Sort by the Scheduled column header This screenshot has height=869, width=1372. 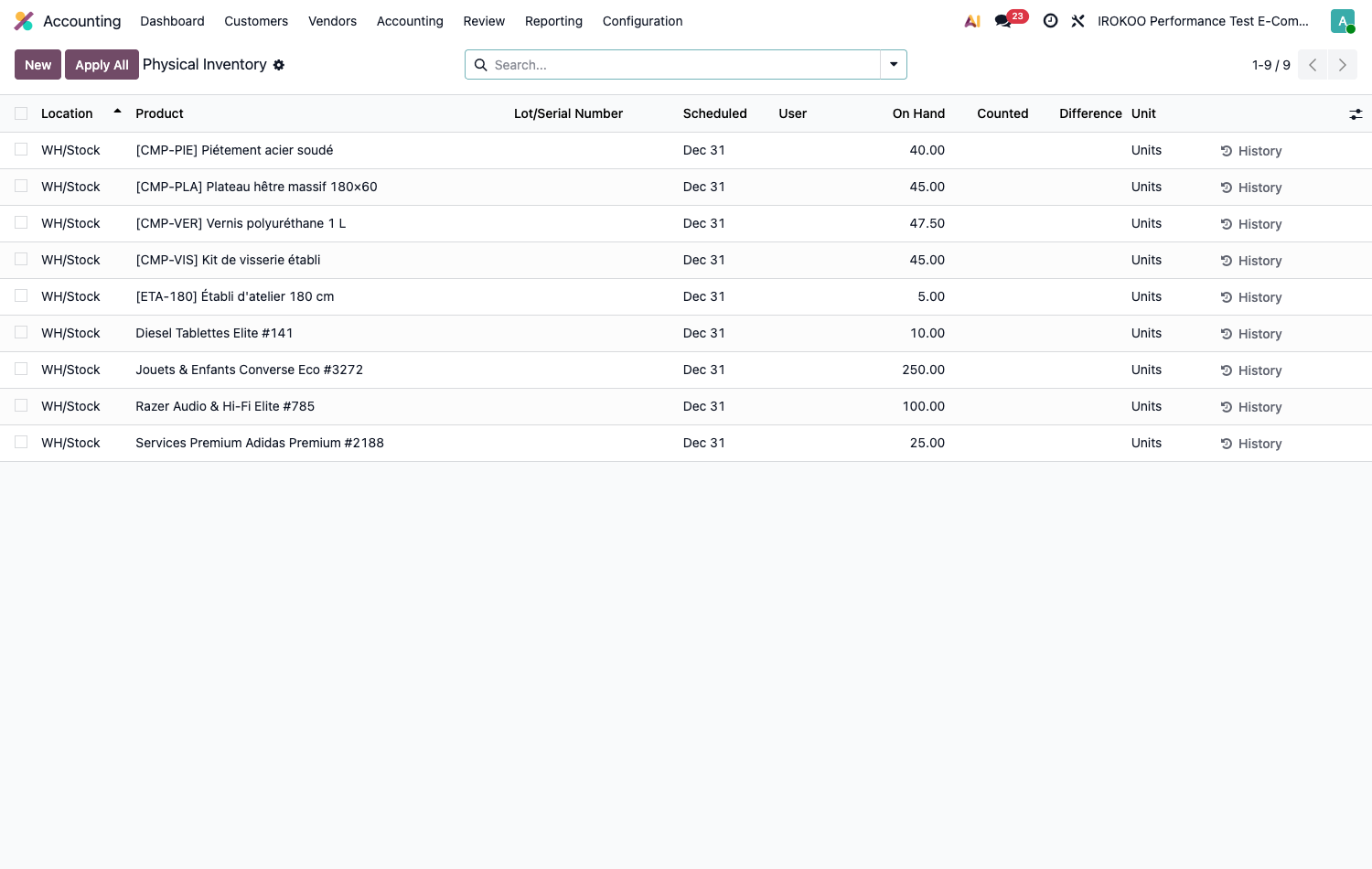[715, 113]
